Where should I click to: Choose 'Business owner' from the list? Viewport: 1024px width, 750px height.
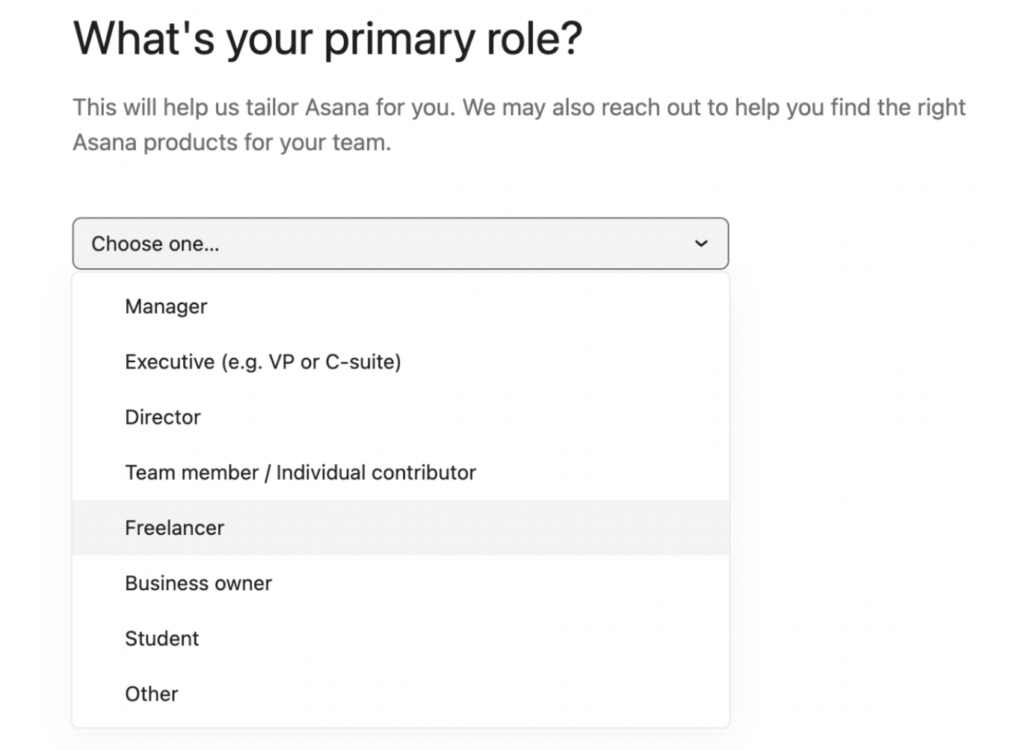coord(197,583)
